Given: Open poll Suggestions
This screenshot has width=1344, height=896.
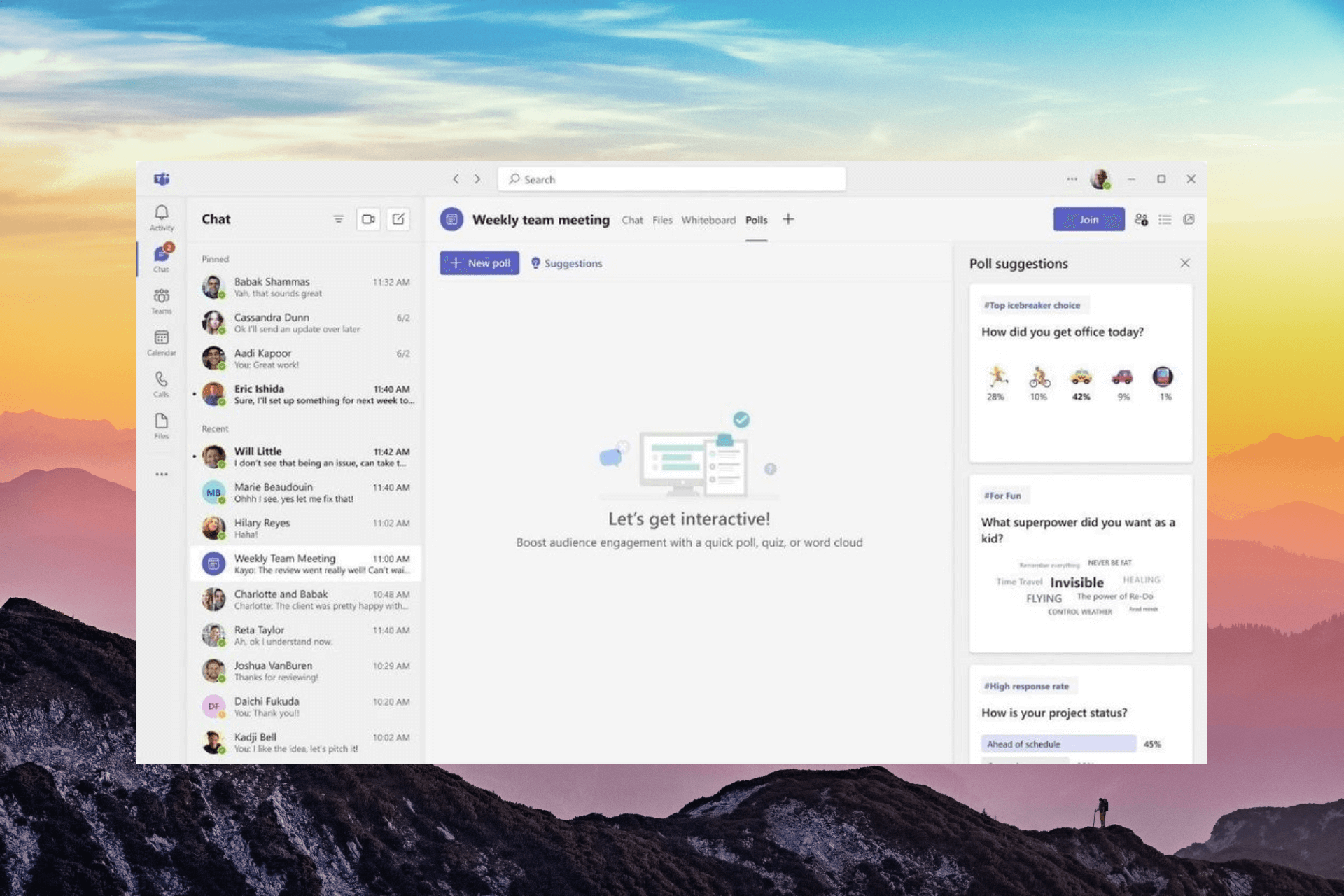Looking at the screenshot, I should pos(566,263).
